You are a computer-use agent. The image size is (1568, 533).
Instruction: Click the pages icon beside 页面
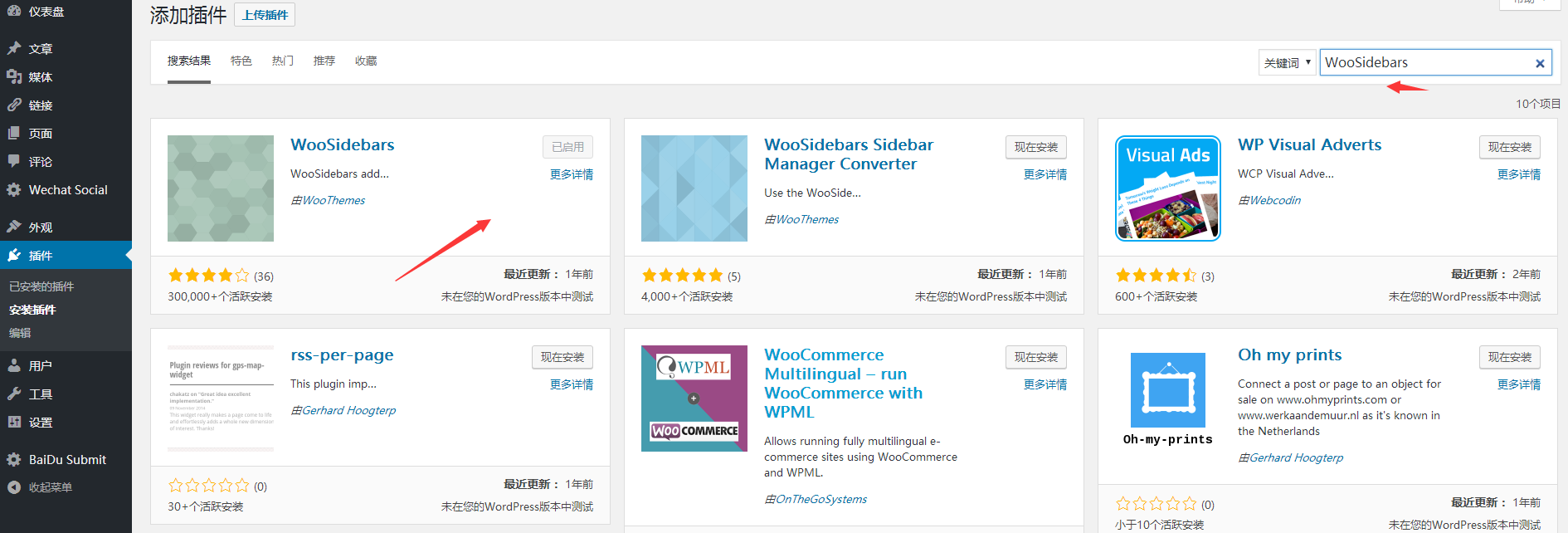[14, 133]
